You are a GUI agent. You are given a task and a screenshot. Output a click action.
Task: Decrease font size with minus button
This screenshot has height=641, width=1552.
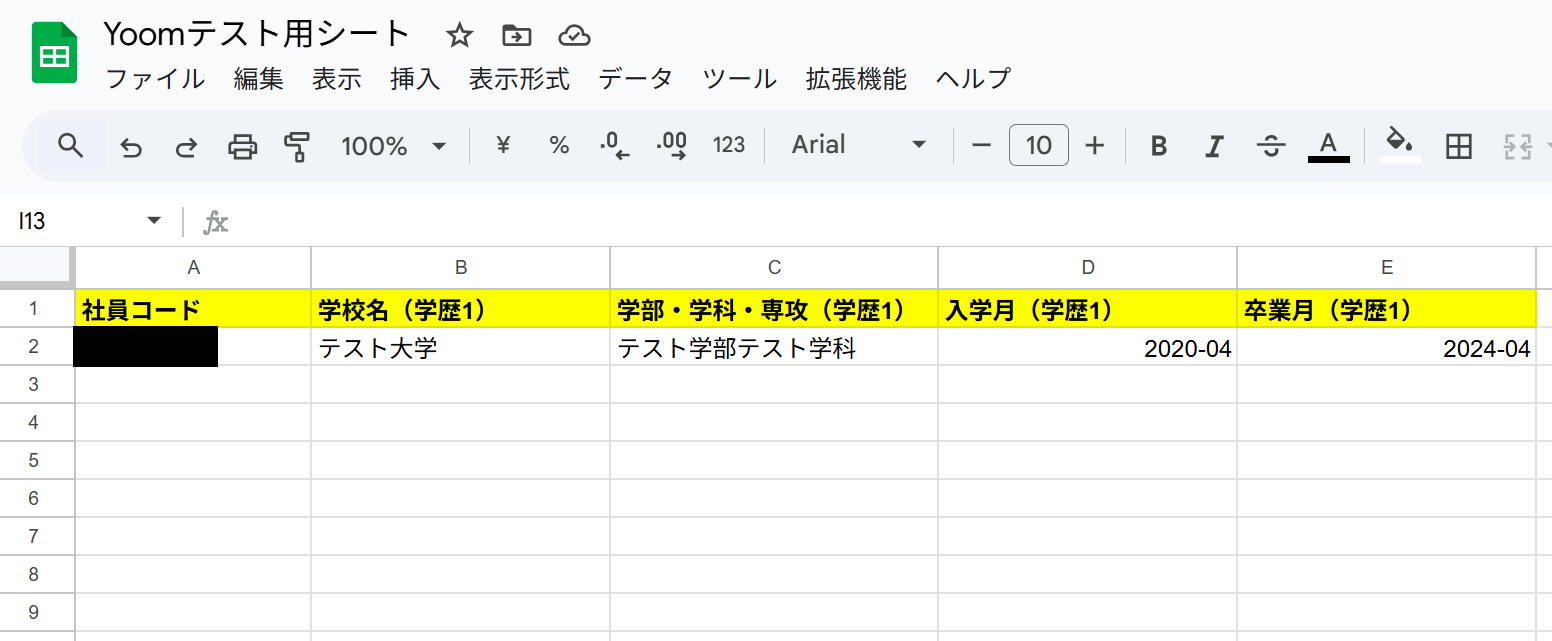point(981,146)
